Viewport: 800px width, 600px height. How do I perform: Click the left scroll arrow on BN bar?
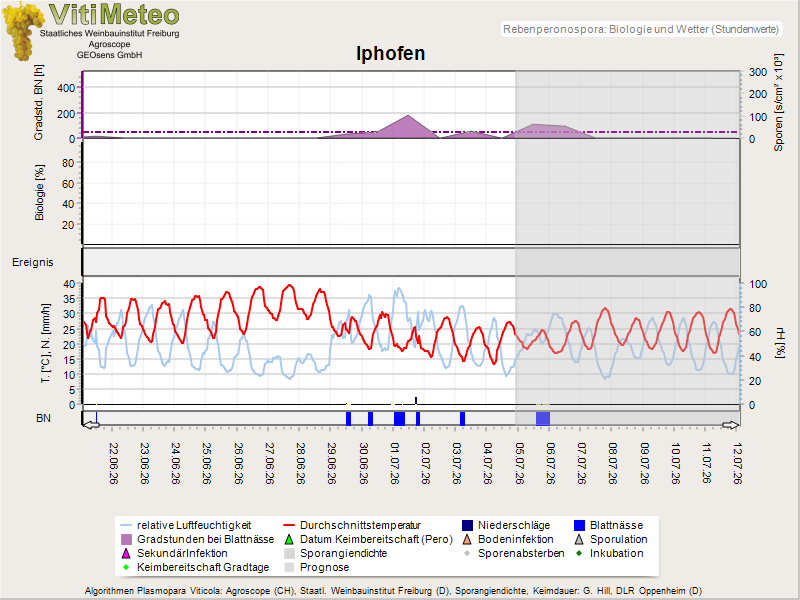(91, 425)
